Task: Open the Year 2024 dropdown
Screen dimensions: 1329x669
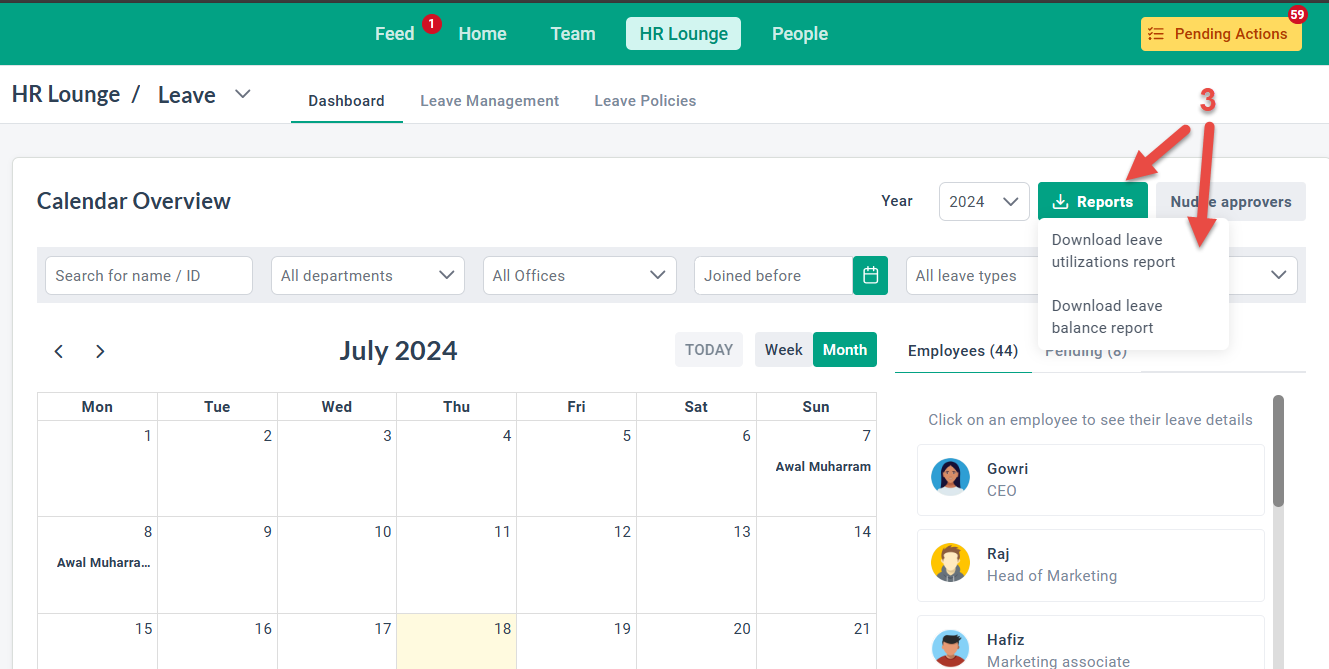Action: click(984, 201)
